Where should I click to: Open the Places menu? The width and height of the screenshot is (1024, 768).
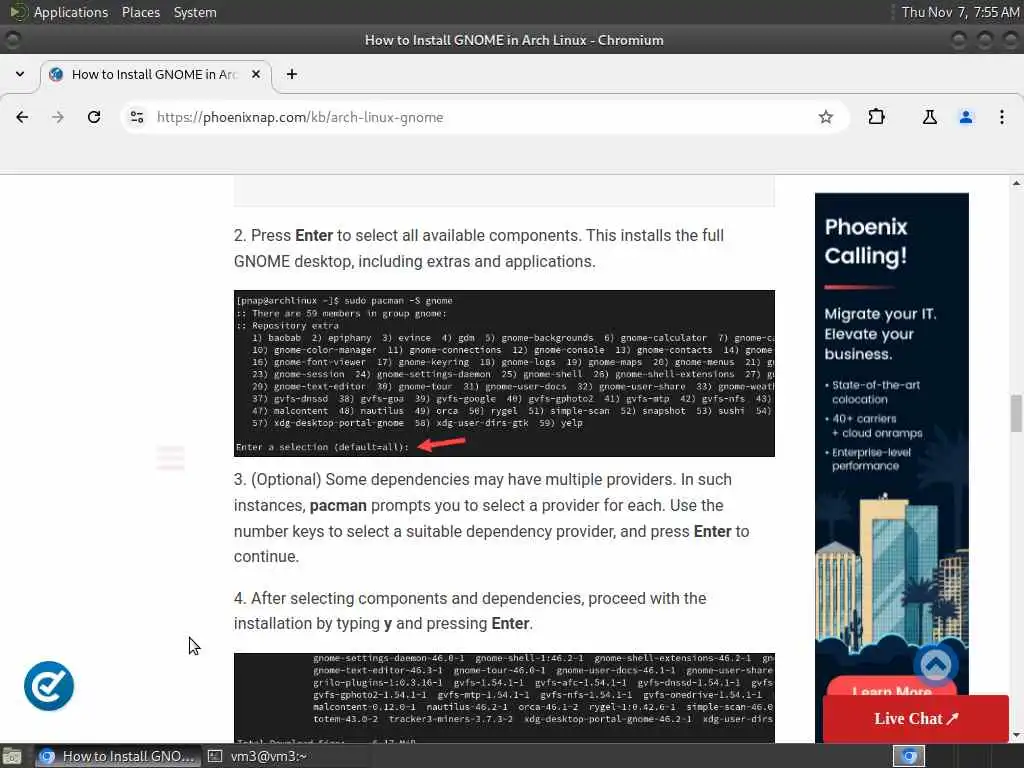pyautogui.click(x=141, y=12)
